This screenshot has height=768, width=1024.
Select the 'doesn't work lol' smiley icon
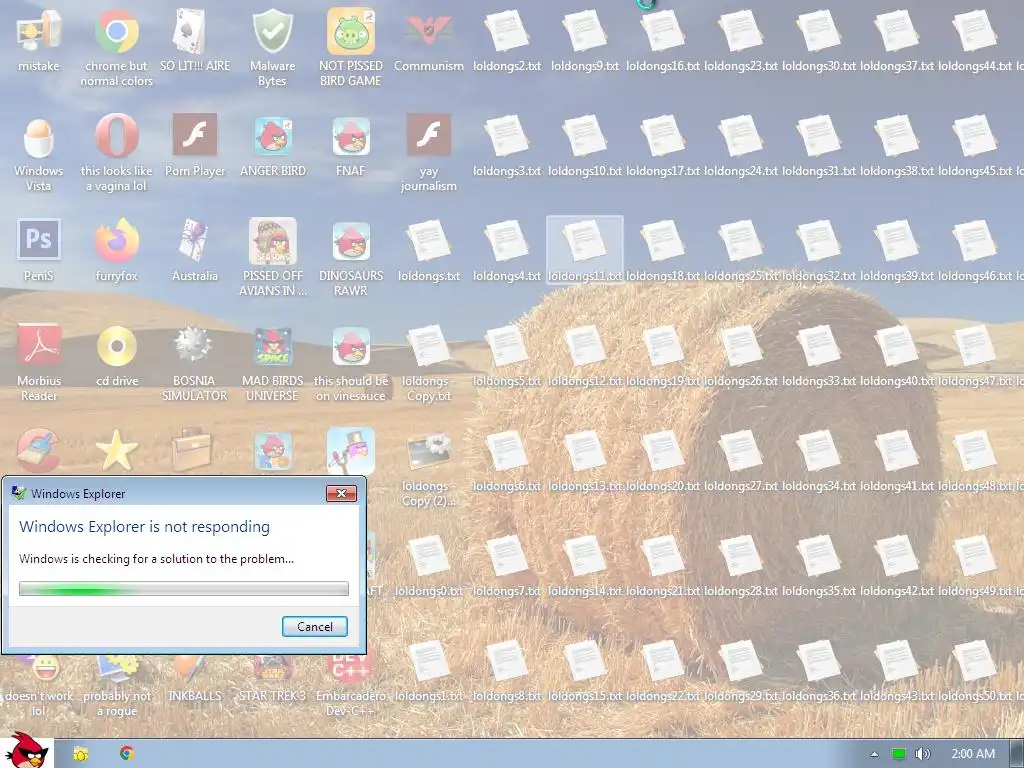pyautogui.click(x=39, y=686)
